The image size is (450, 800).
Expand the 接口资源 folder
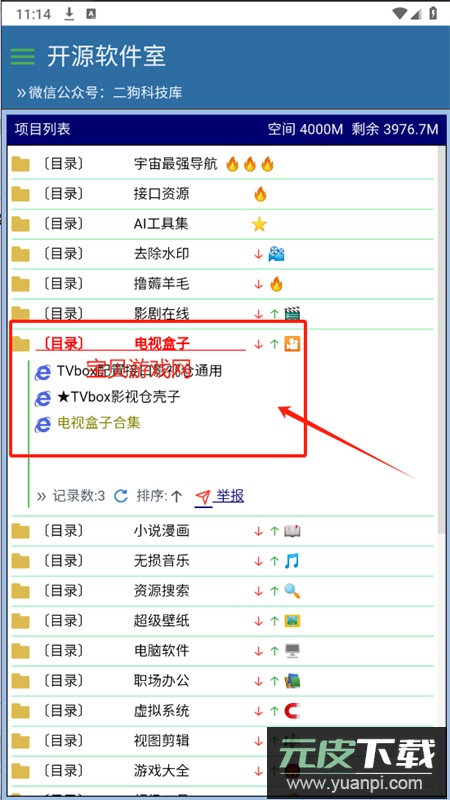[x=161, y=194]
